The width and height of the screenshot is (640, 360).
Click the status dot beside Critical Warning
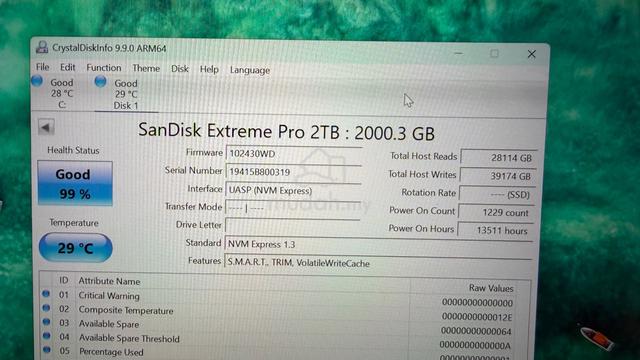[x=46, y=293]
